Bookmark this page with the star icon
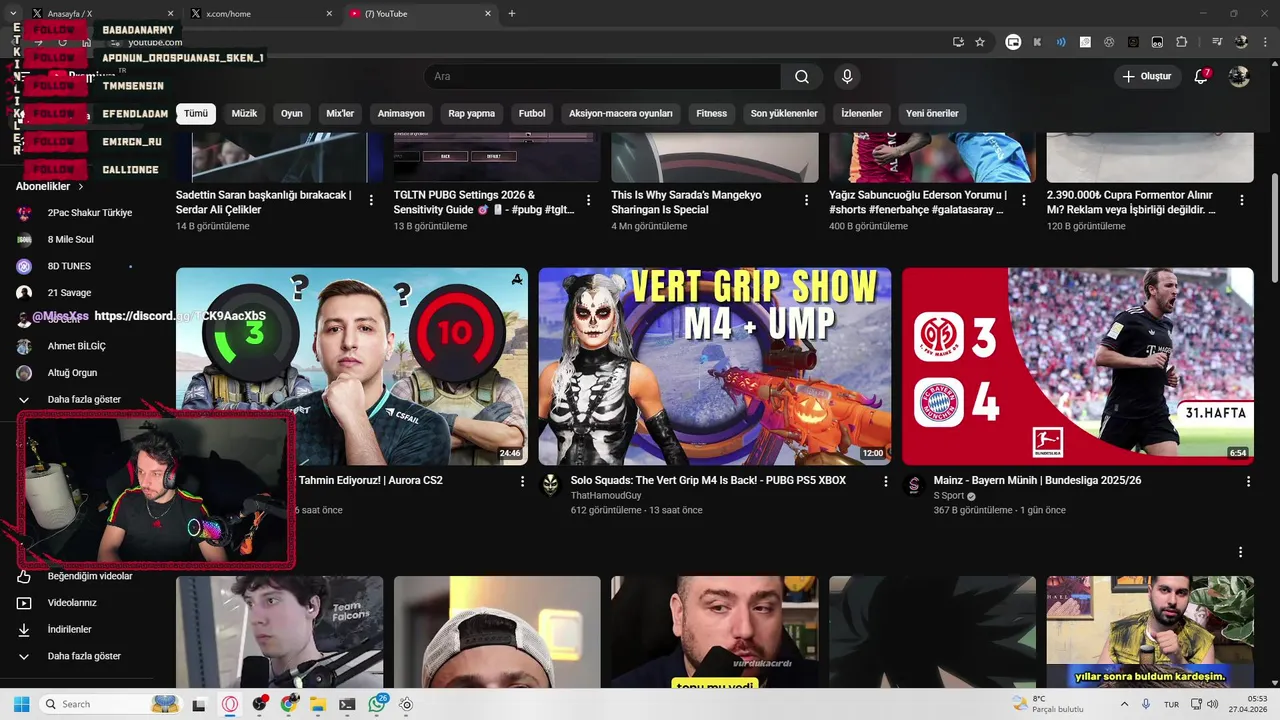Viewport: 1280px width, 720px height. click(x=980, y=42)
